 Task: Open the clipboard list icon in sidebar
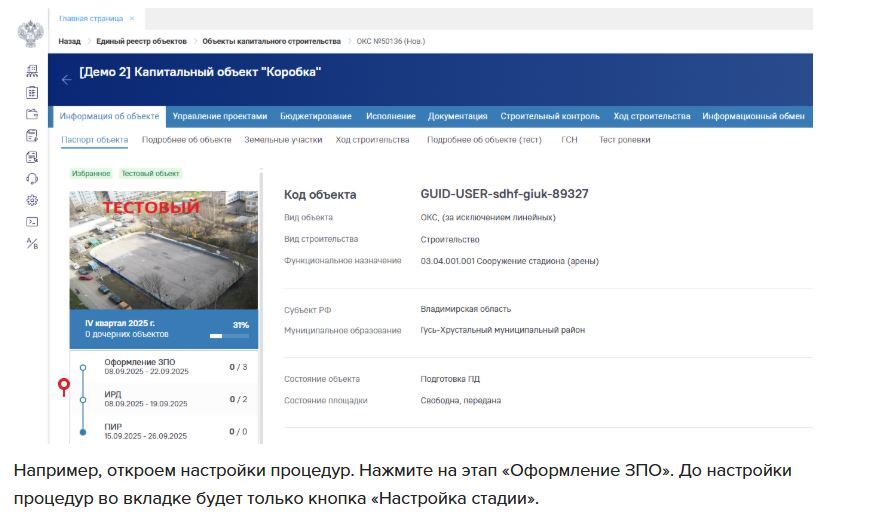tap(32, 92)
